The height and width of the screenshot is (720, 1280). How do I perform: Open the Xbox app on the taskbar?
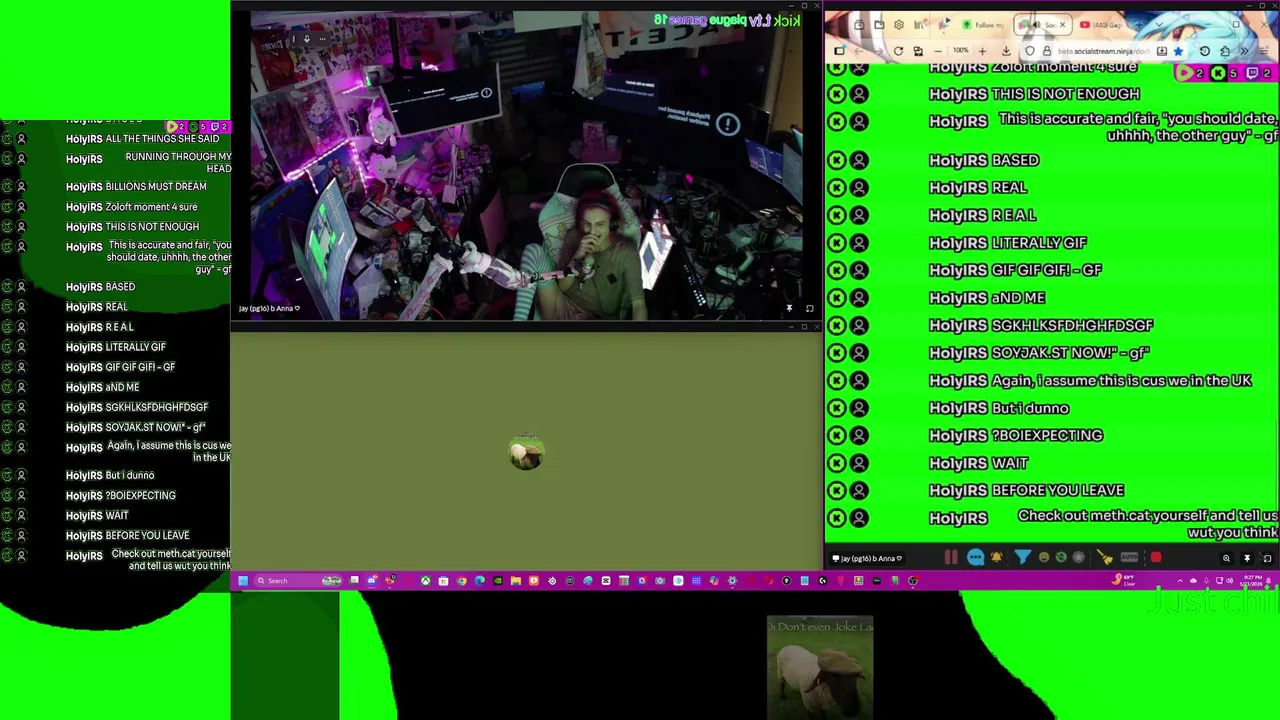(425, 580)
